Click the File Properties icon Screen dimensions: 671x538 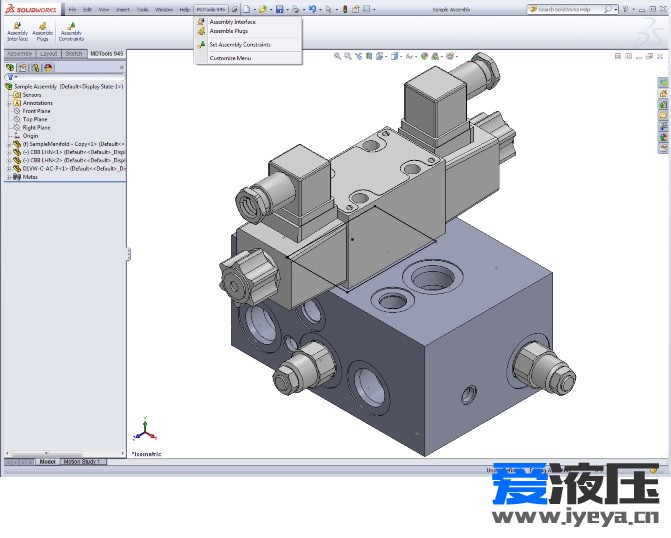(x=356, y=9)
